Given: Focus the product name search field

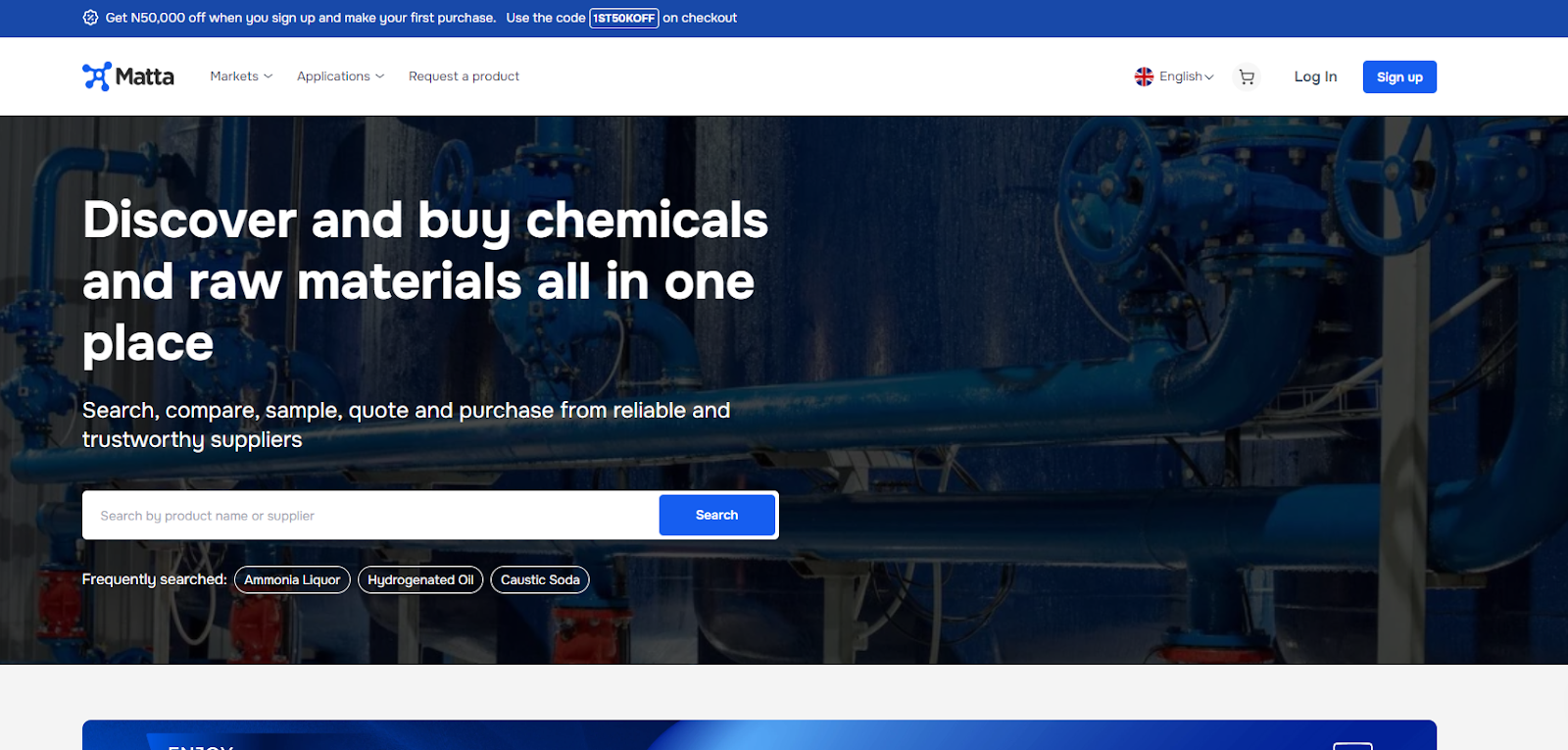Looking at the screenshot, I should tap(370, 516).
